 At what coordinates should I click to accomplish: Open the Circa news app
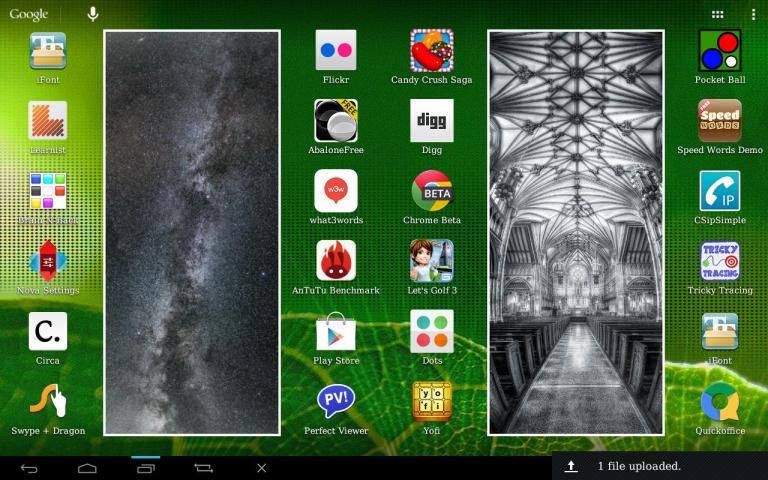click(48, 331)
